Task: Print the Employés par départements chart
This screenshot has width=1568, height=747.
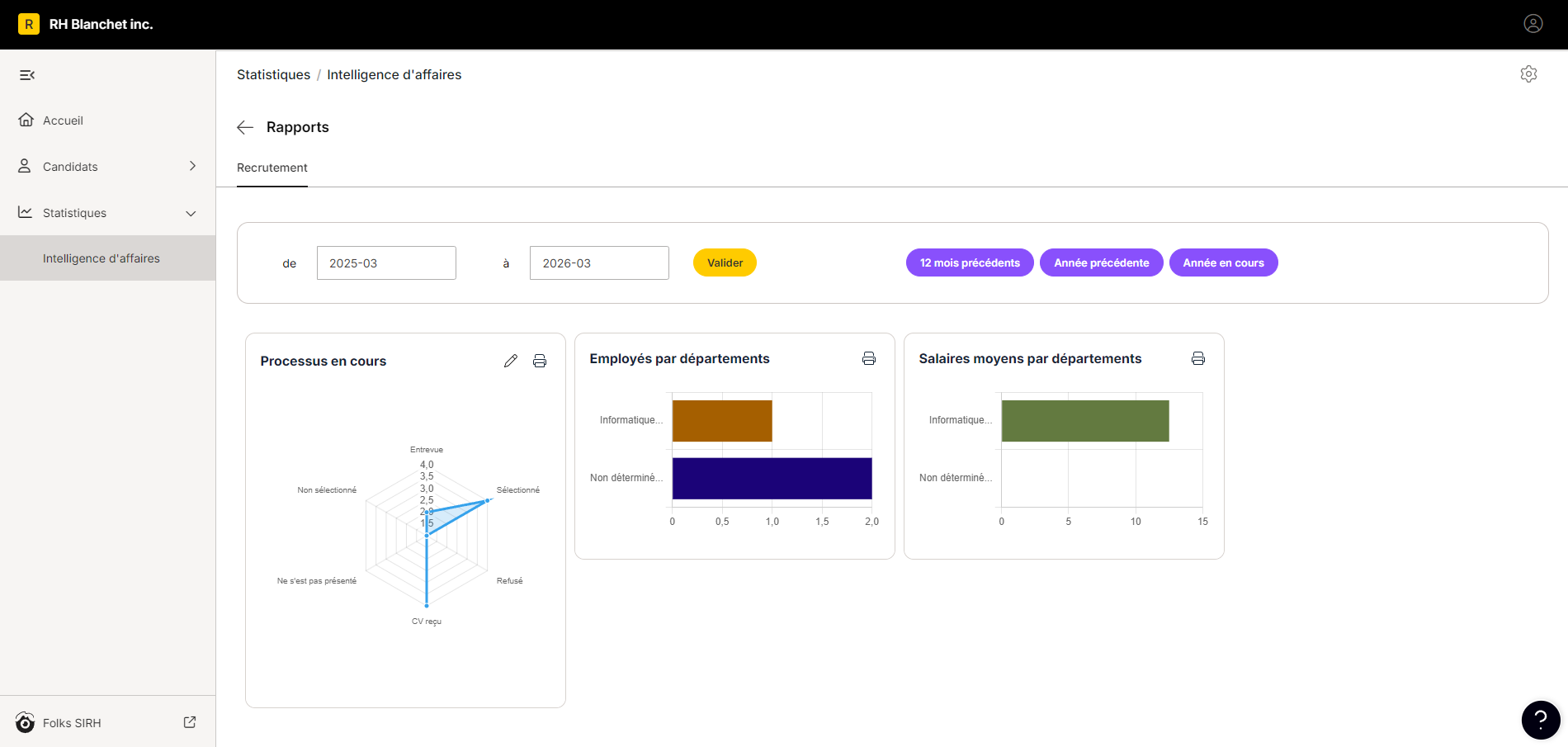Action: (869, 358)
